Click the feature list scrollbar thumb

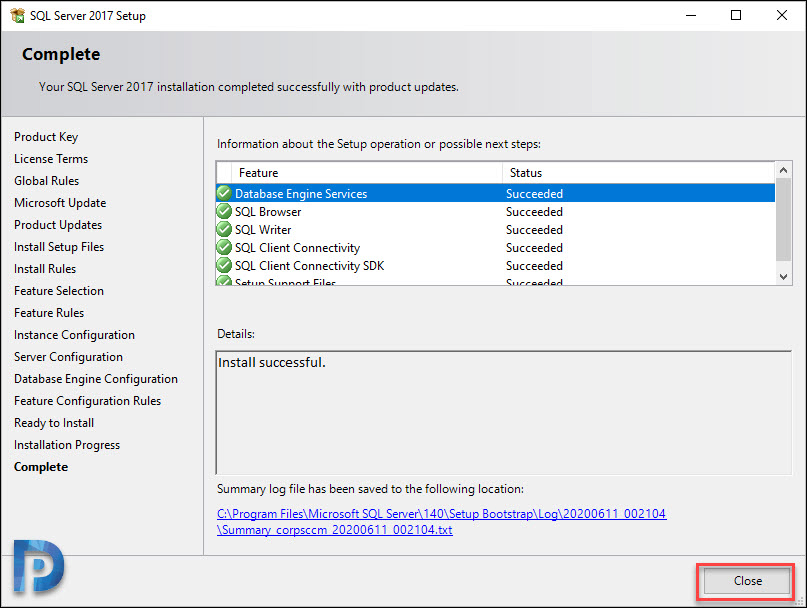(x=783, y=219)
